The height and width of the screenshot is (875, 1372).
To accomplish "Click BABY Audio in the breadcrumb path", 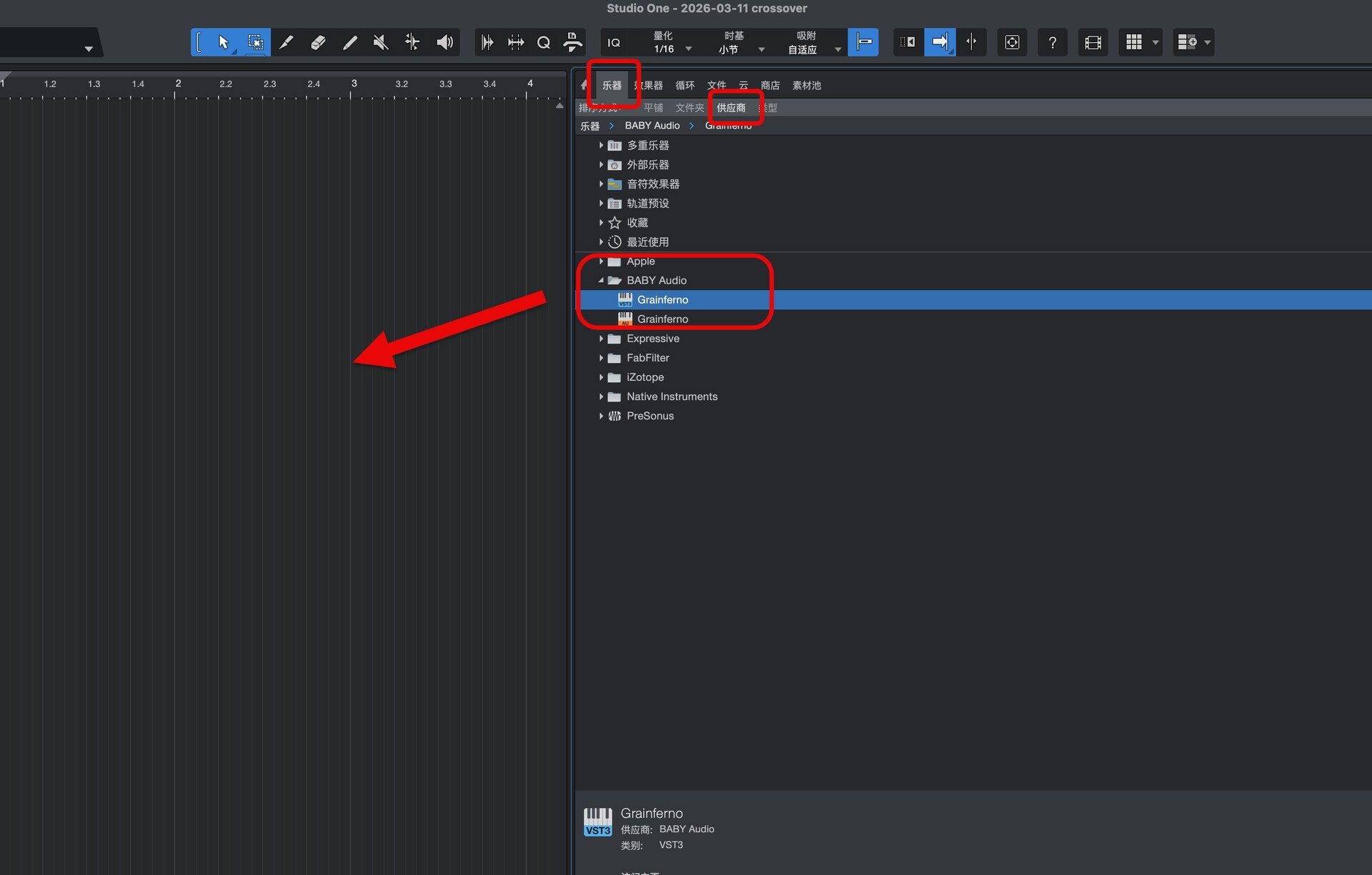I will [652, 126].
